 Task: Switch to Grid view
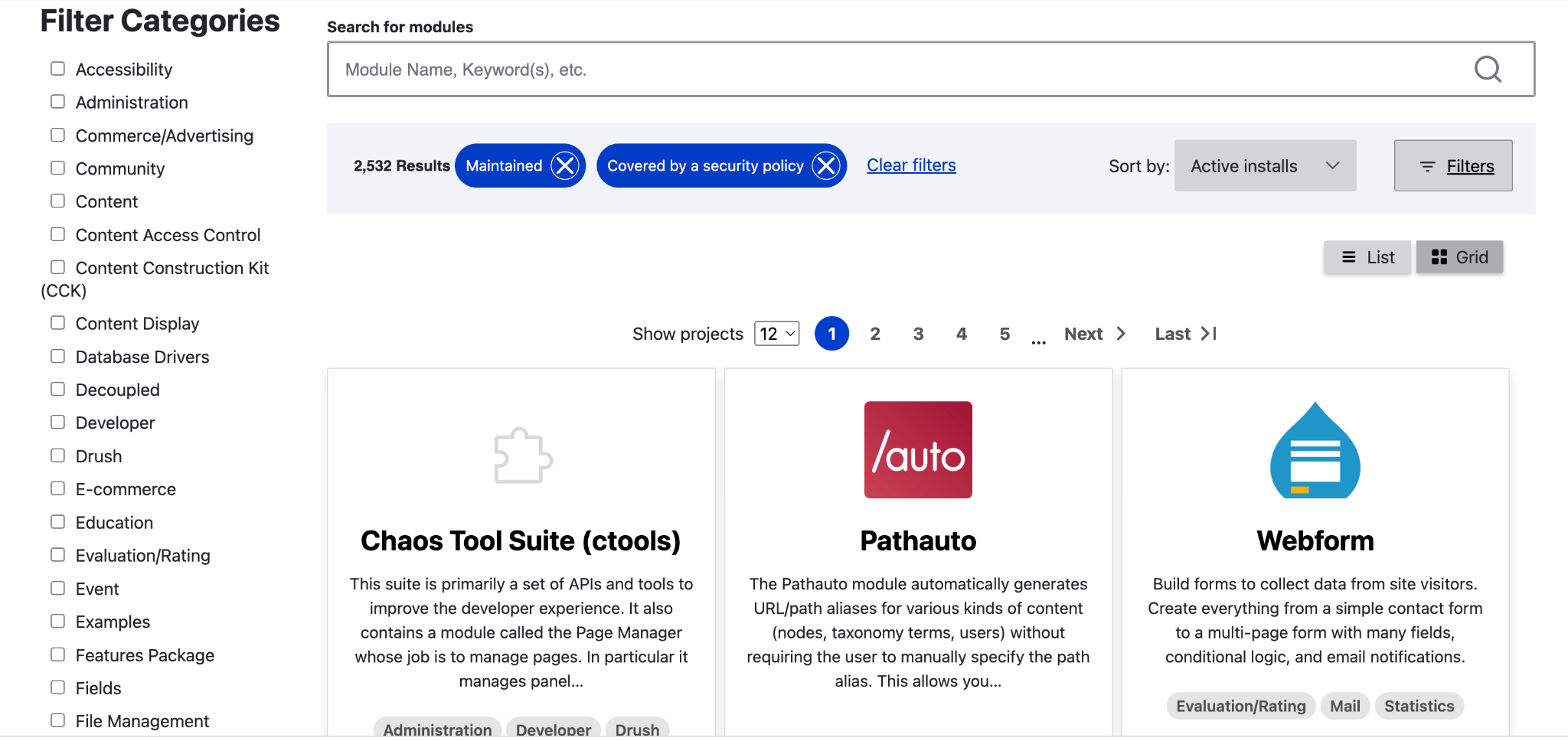click(x=1459, y=256)
